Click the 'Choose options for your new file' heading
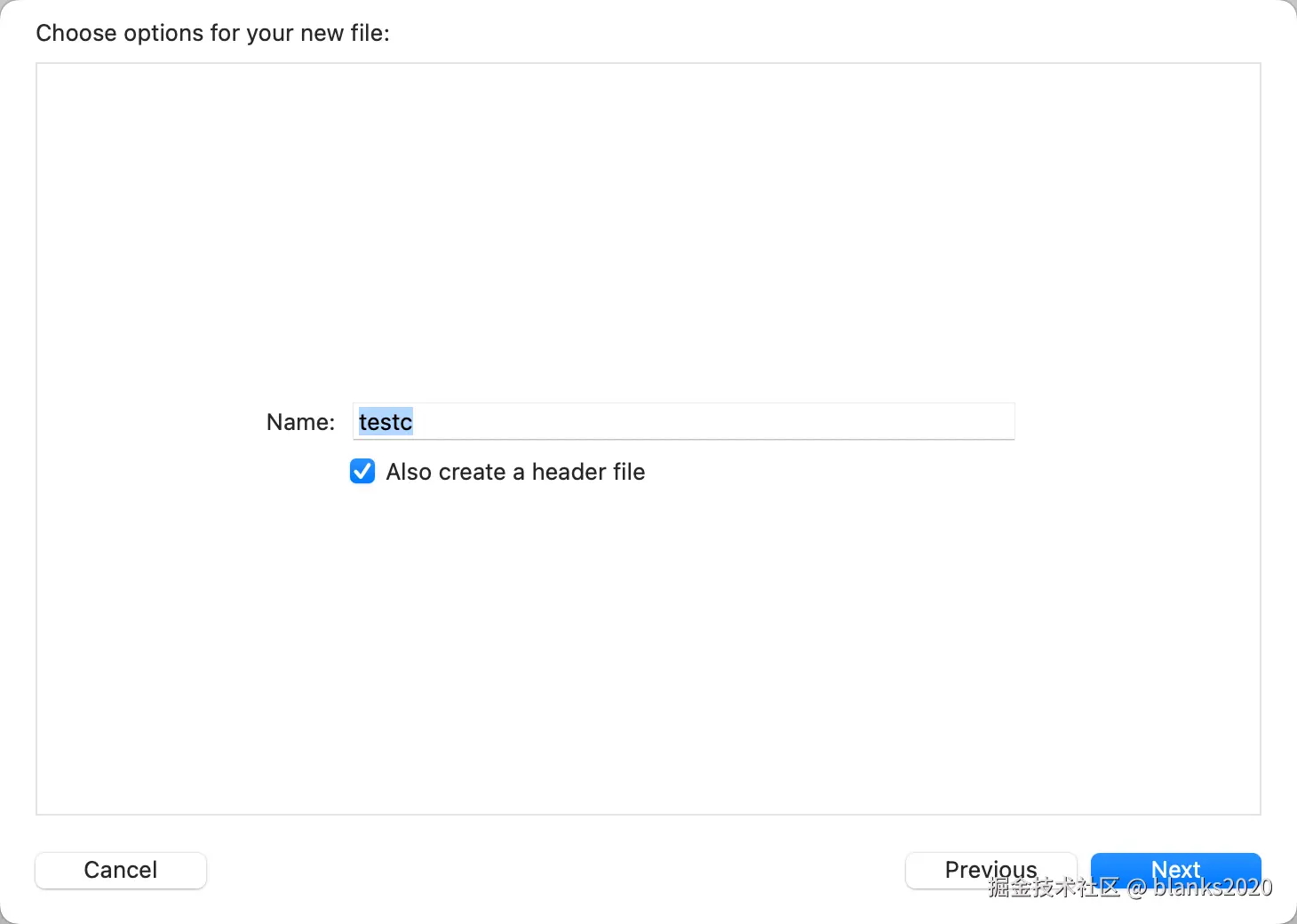1297x924 pixels. (212, 33)
